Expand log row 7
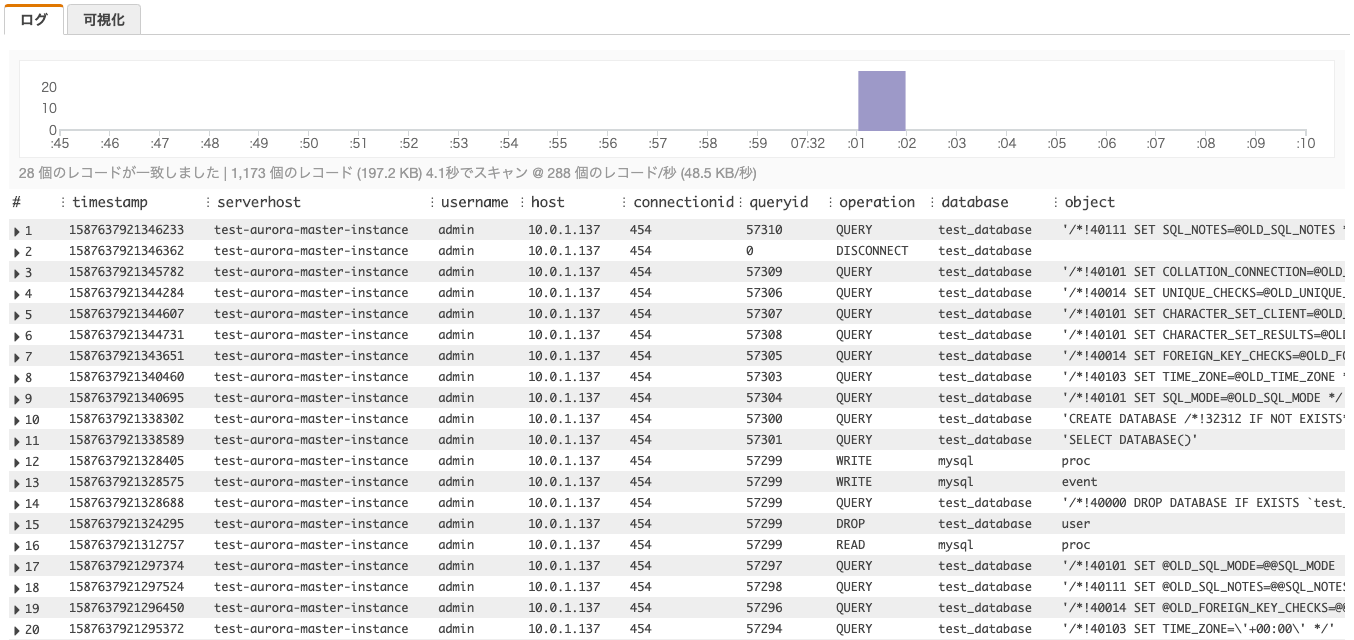This screenshot has height=640, width=1354. pos(17,356)
